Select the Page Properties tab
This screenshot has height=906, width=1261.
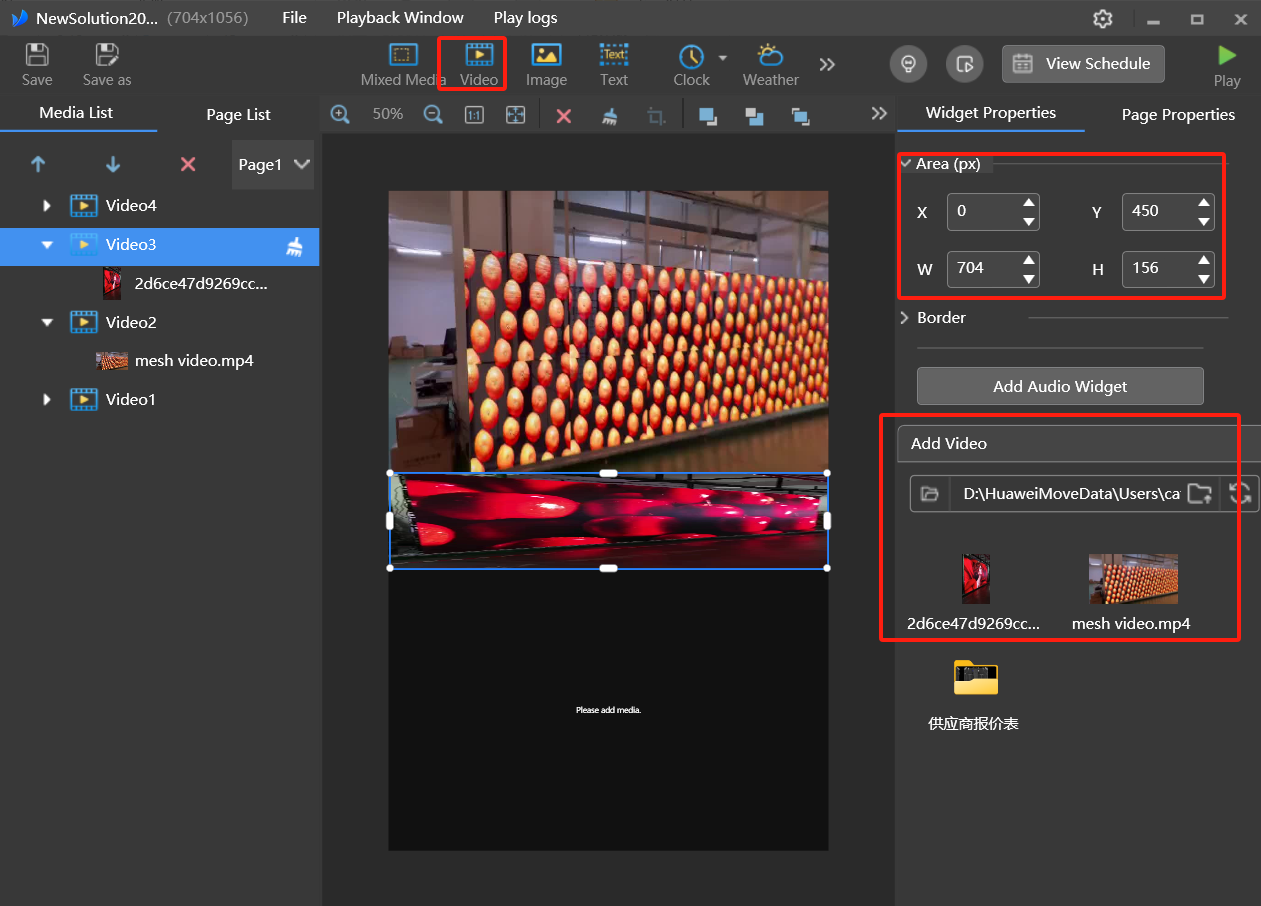(x=1178, y=114)
